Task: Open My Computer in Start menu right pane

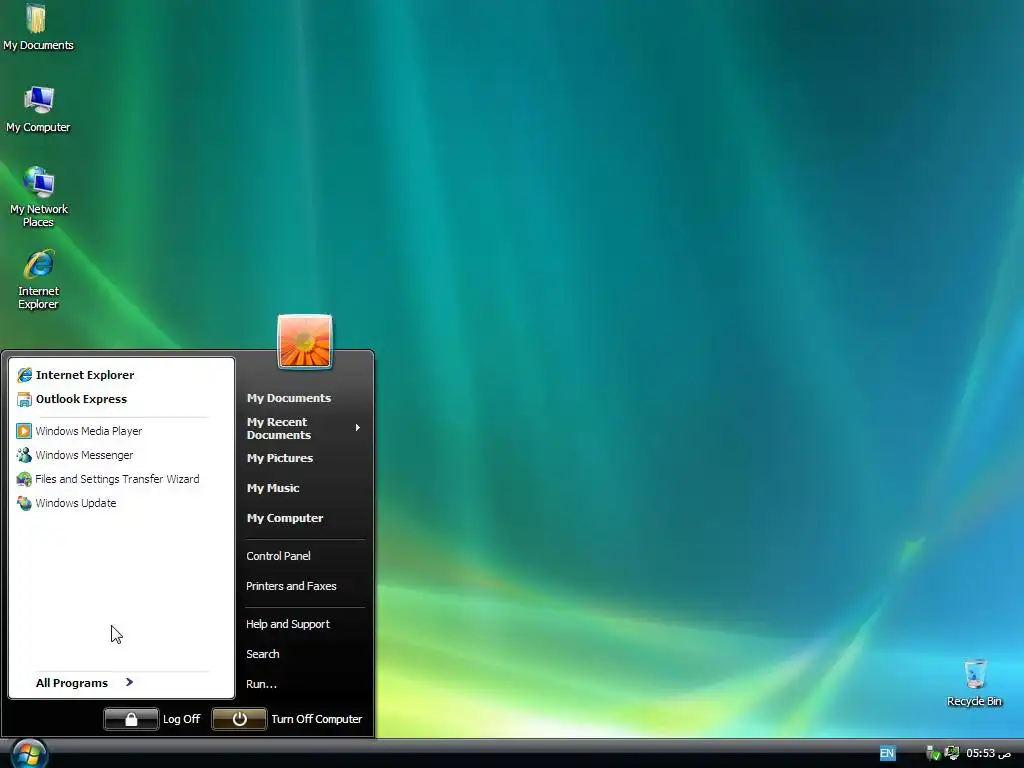Action: pos(285,518)
